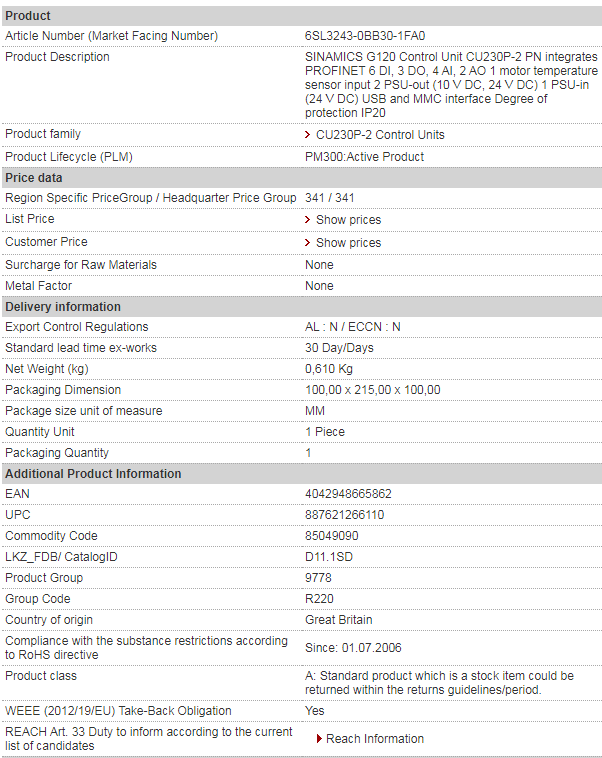Image resolution: width=602 pixels, height=758 pixels.
Task: Select packaging dimension 100,00 x 215,00 x 100,00
Action: pos(373,390)
